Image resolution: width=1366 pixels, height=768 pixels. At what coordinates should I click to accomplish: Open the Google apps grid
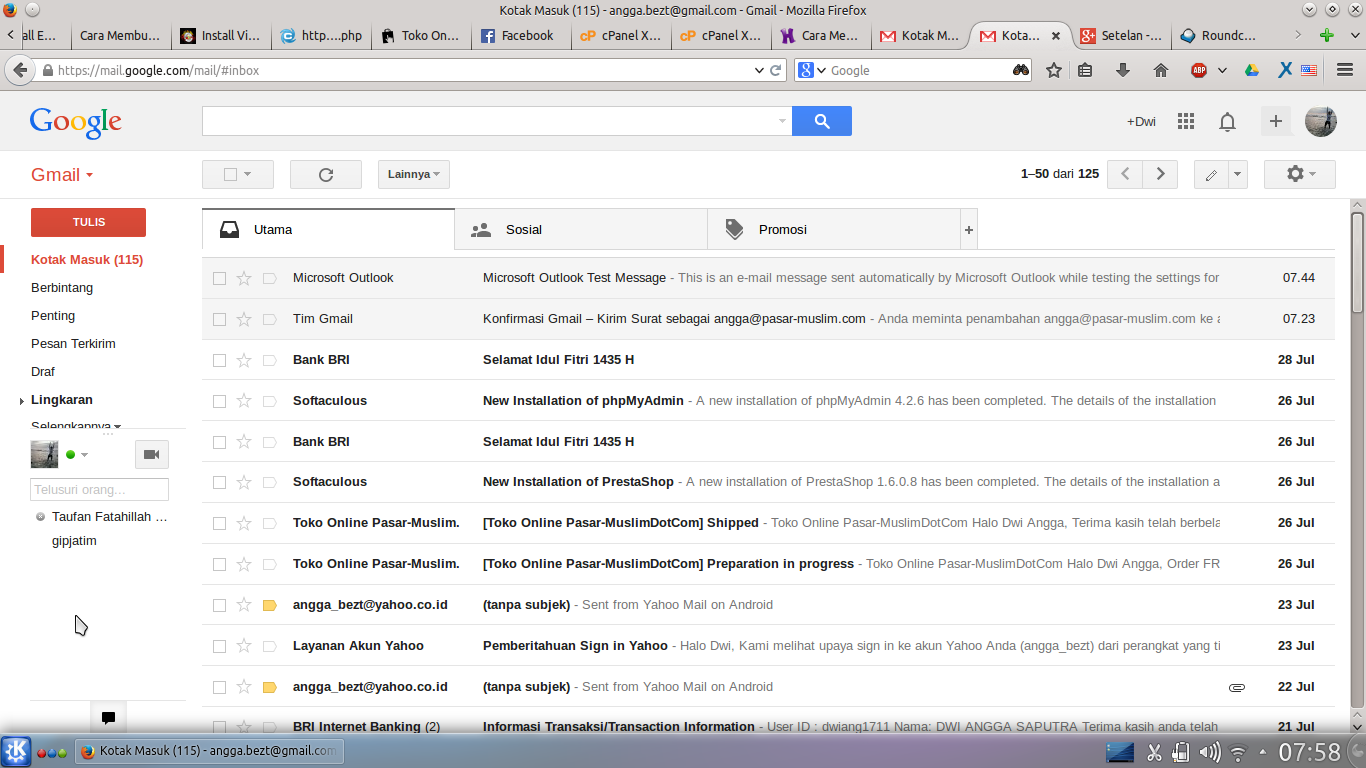[x=1185, y=121]
